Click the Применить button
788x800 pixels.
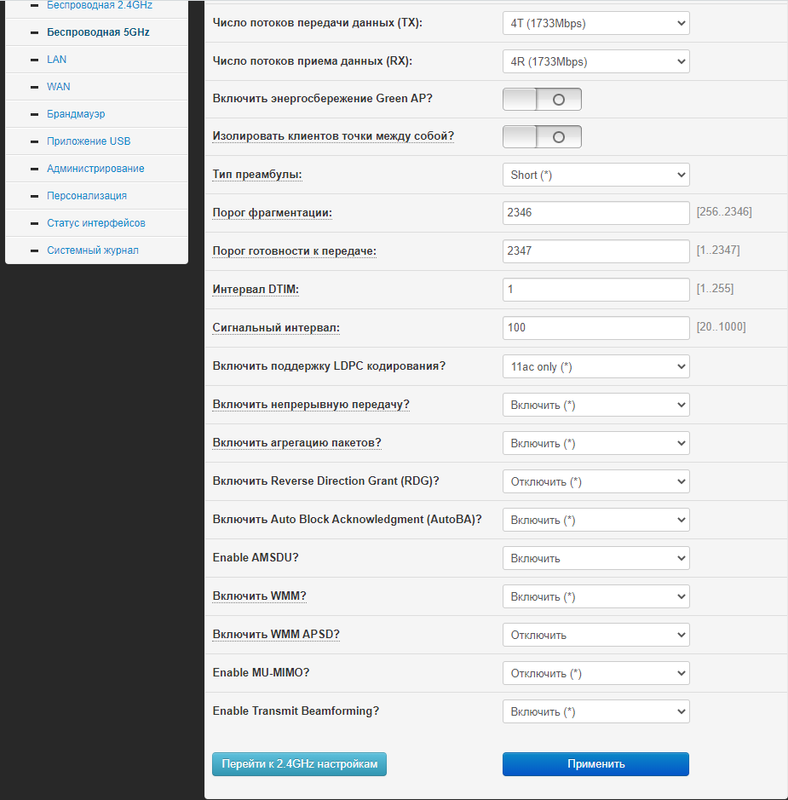[596, 764]
